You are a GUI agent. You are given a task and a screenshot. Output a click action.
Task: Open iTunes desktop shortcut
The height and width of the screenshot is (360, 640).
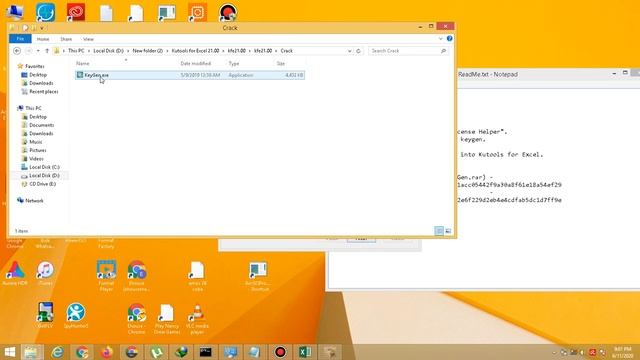(x=45, y=273)
